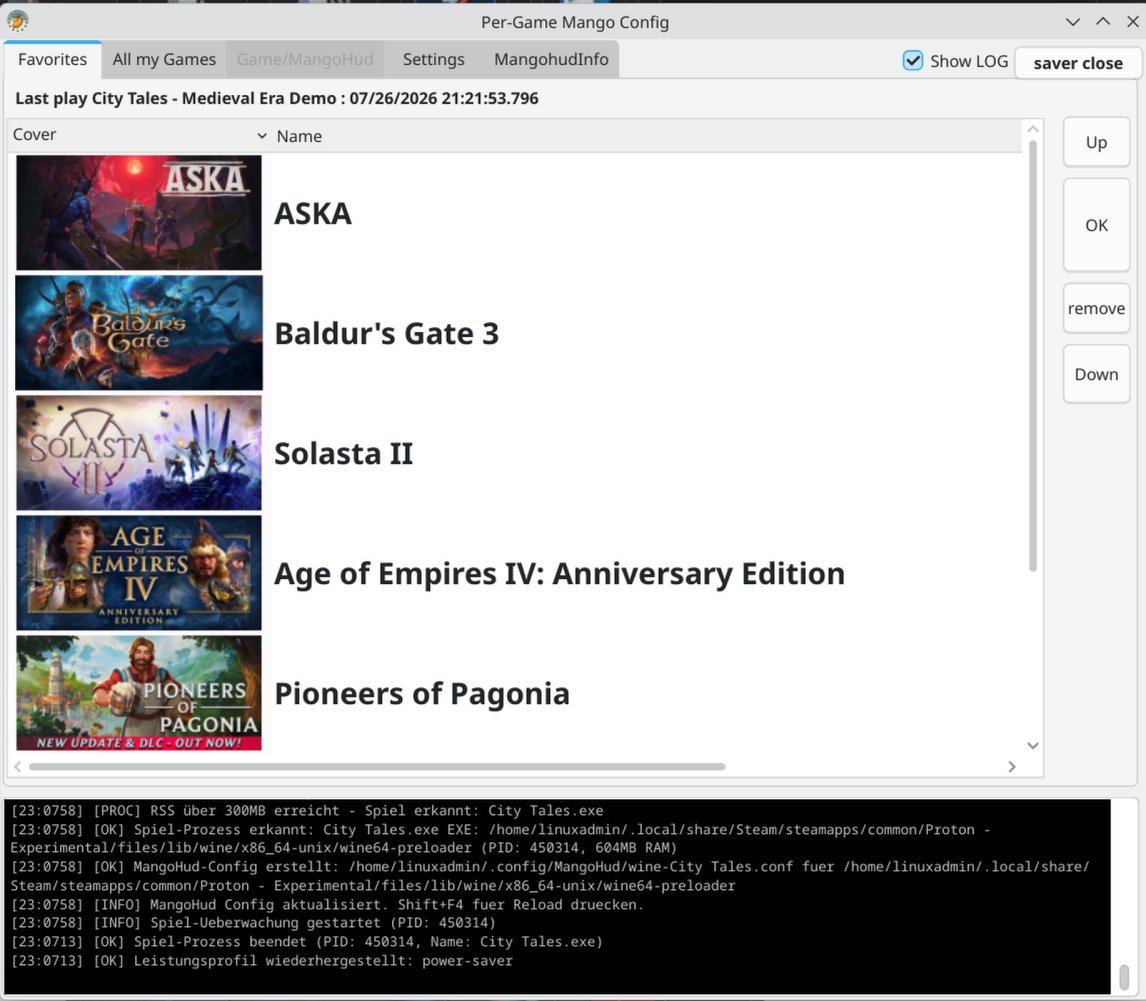Minimize window with title bar down chevron
This screenshot has width=1146, height=1001.
(1073, 22)
